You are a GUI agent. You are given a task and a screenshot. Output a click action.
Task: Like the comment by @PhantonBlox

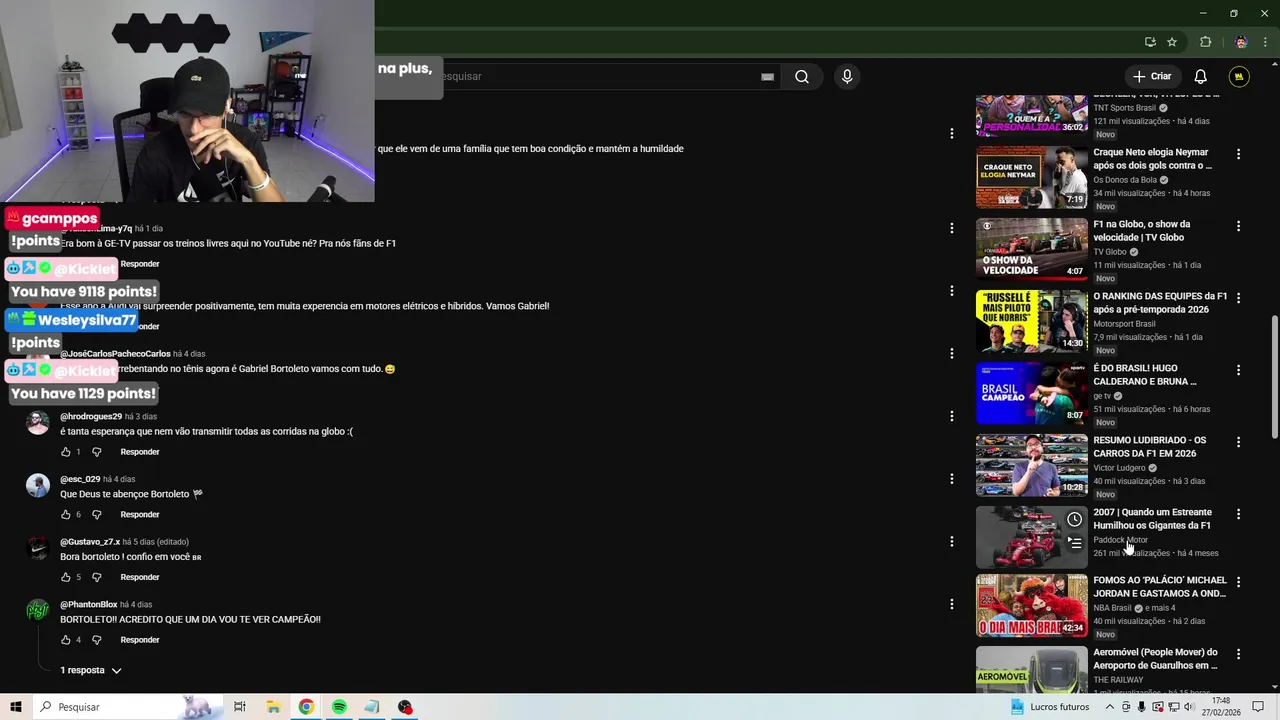(66, 640)
